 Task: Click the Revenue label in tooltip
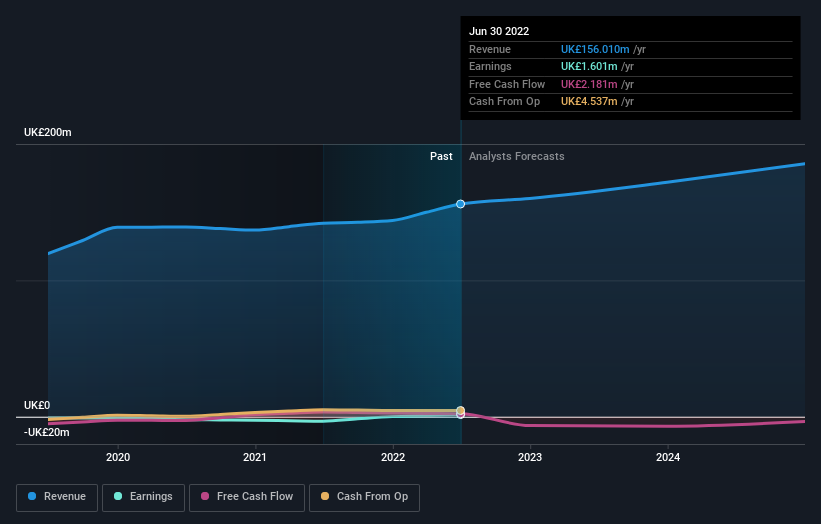[x=490, y=49]
